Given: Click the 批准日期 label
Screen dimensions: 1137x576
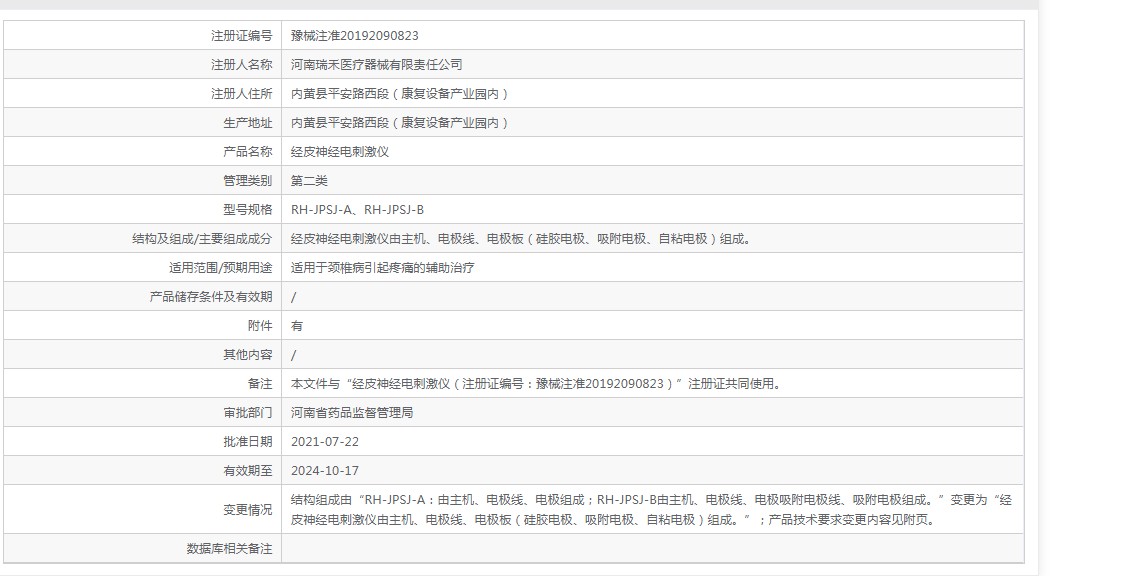Looking at the screenshot, I should click(247, 442).
